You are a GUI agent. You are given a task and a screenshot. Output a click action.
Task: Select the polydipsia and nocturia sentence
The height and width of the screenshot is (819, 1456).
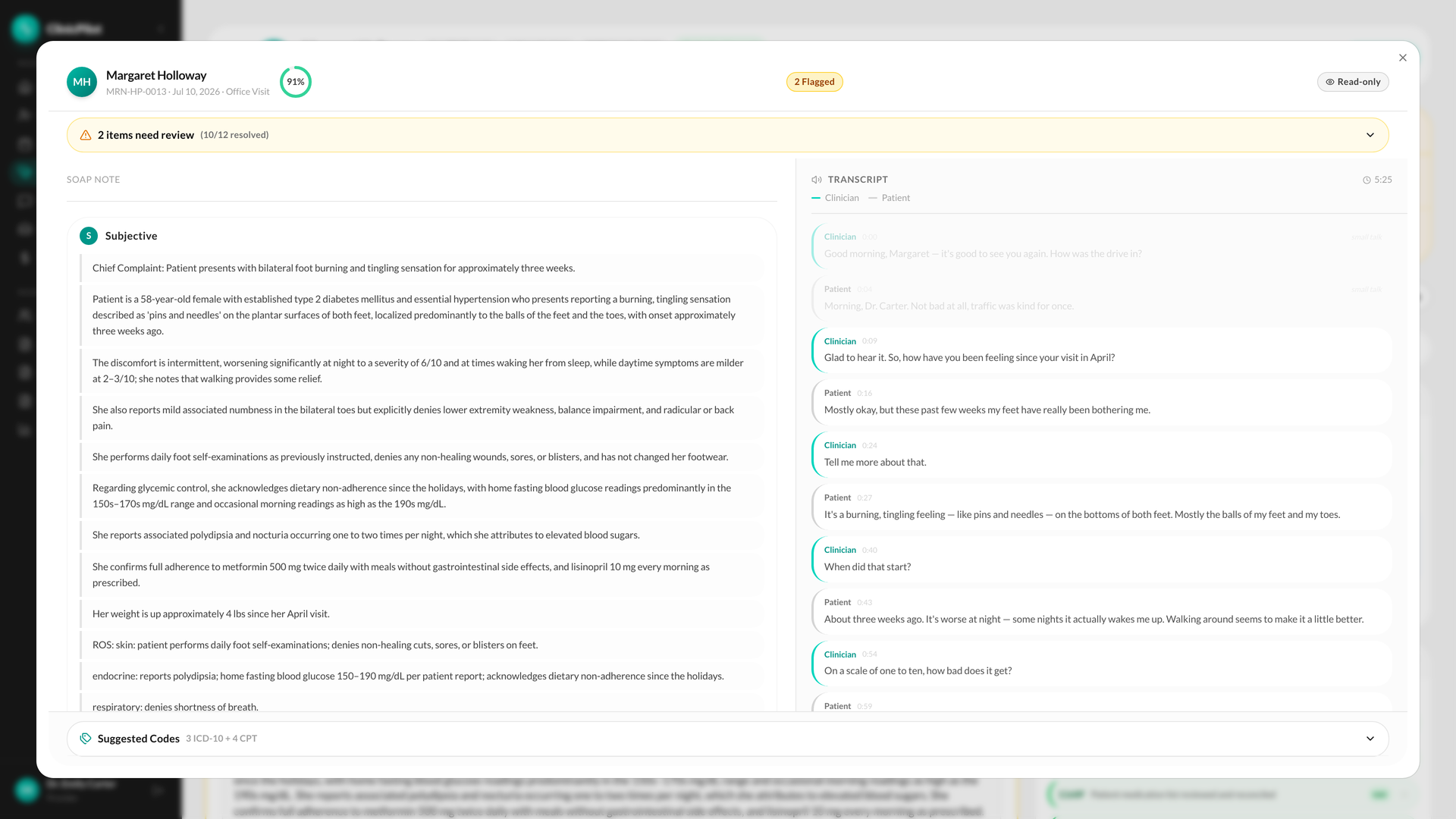click(x=421, y=535)
